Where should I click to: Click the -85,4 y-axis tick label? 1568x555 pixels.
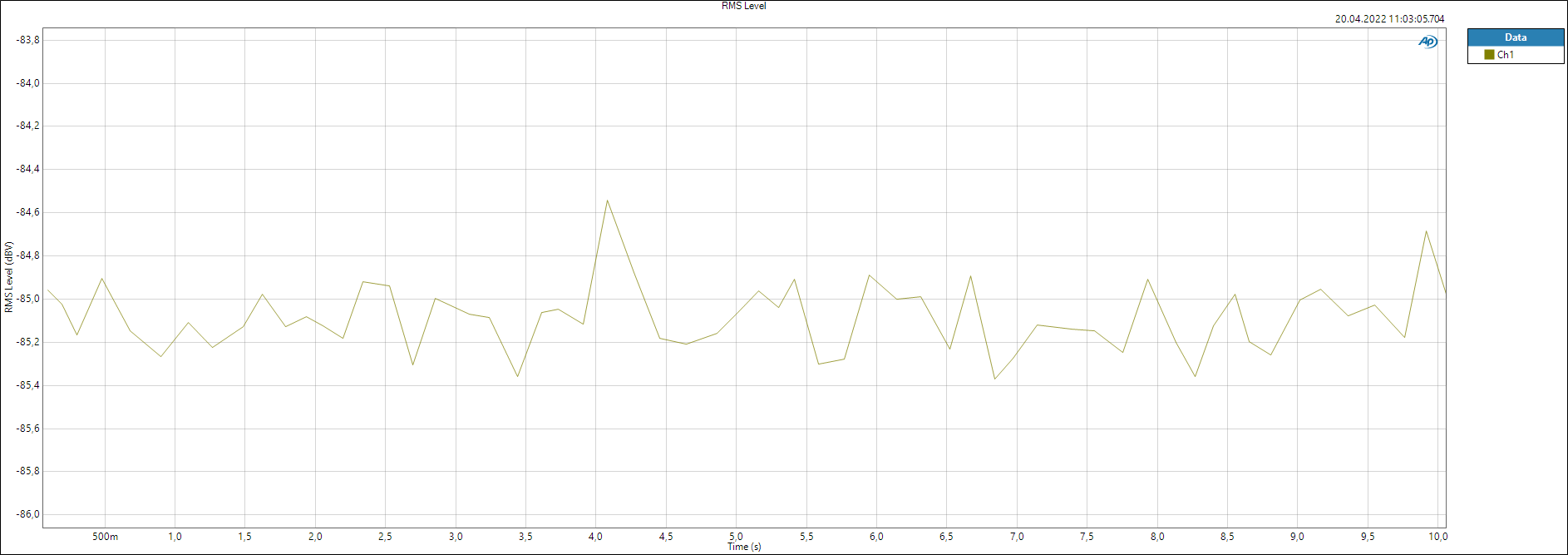(27, 385)
